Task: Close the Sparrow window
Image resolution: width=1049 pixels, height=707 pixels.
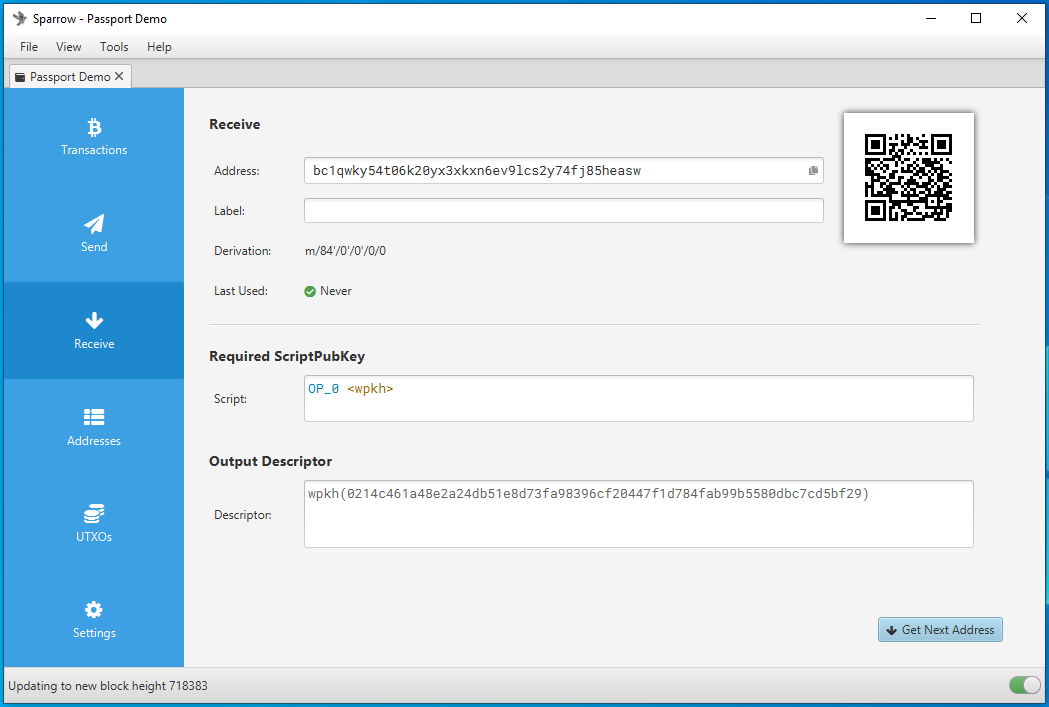Action: (1022, 19)
